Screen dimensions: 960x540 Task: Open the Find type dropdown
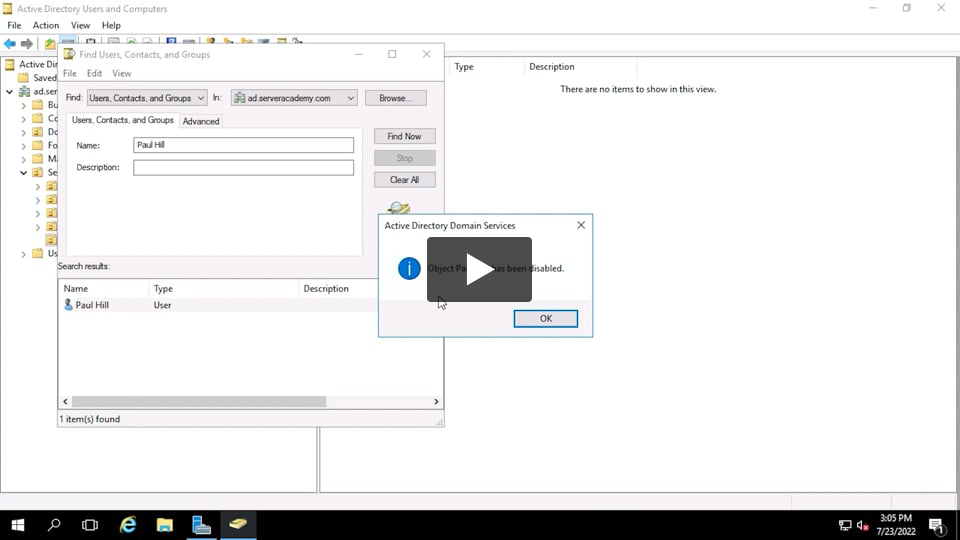147,98
